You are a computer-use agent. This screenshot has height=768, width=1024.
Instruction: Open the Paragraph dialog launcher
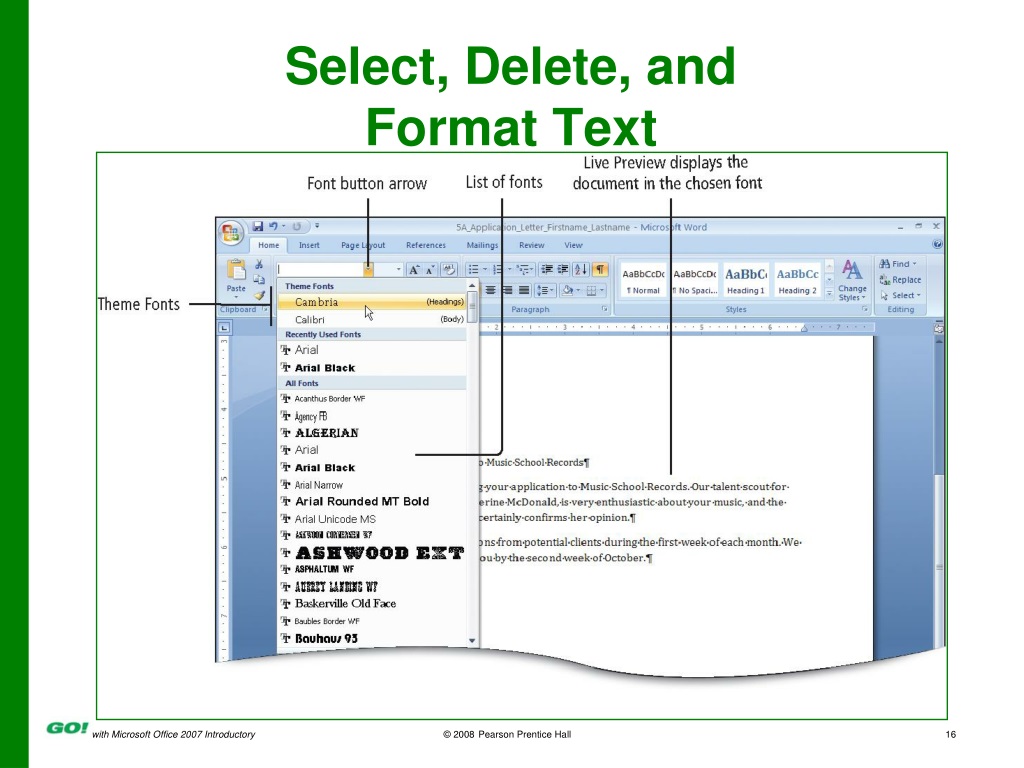[605, 309]
